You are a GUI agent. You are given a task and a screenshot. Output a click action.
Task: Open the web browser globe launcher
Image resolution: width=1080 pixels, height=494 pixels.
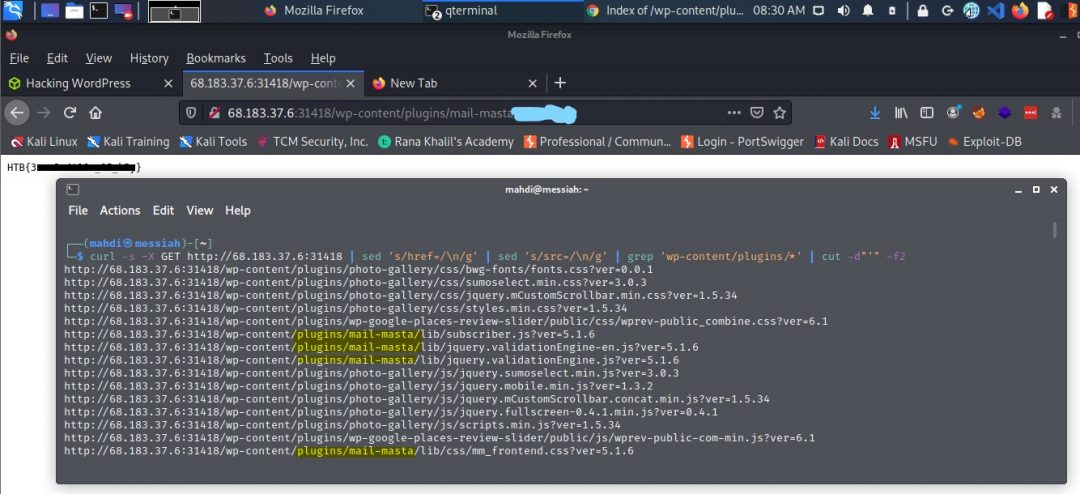click(x=971, y=10)
